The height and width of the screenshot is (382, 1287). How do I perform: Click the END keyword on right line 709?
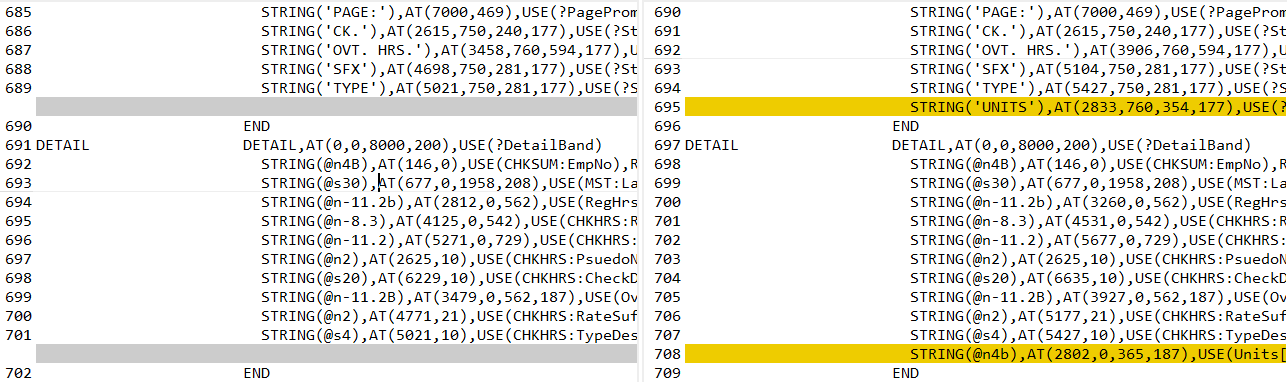[x=906, y=373]
